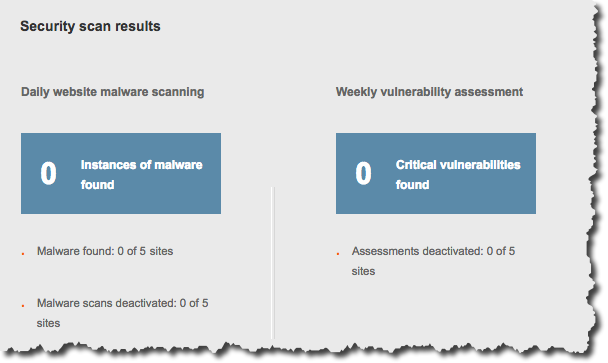The width and height of the screenshot is (608, 363).
Task: Click the word sites under Assessments deactivated
Action: (x=363, y=271)
